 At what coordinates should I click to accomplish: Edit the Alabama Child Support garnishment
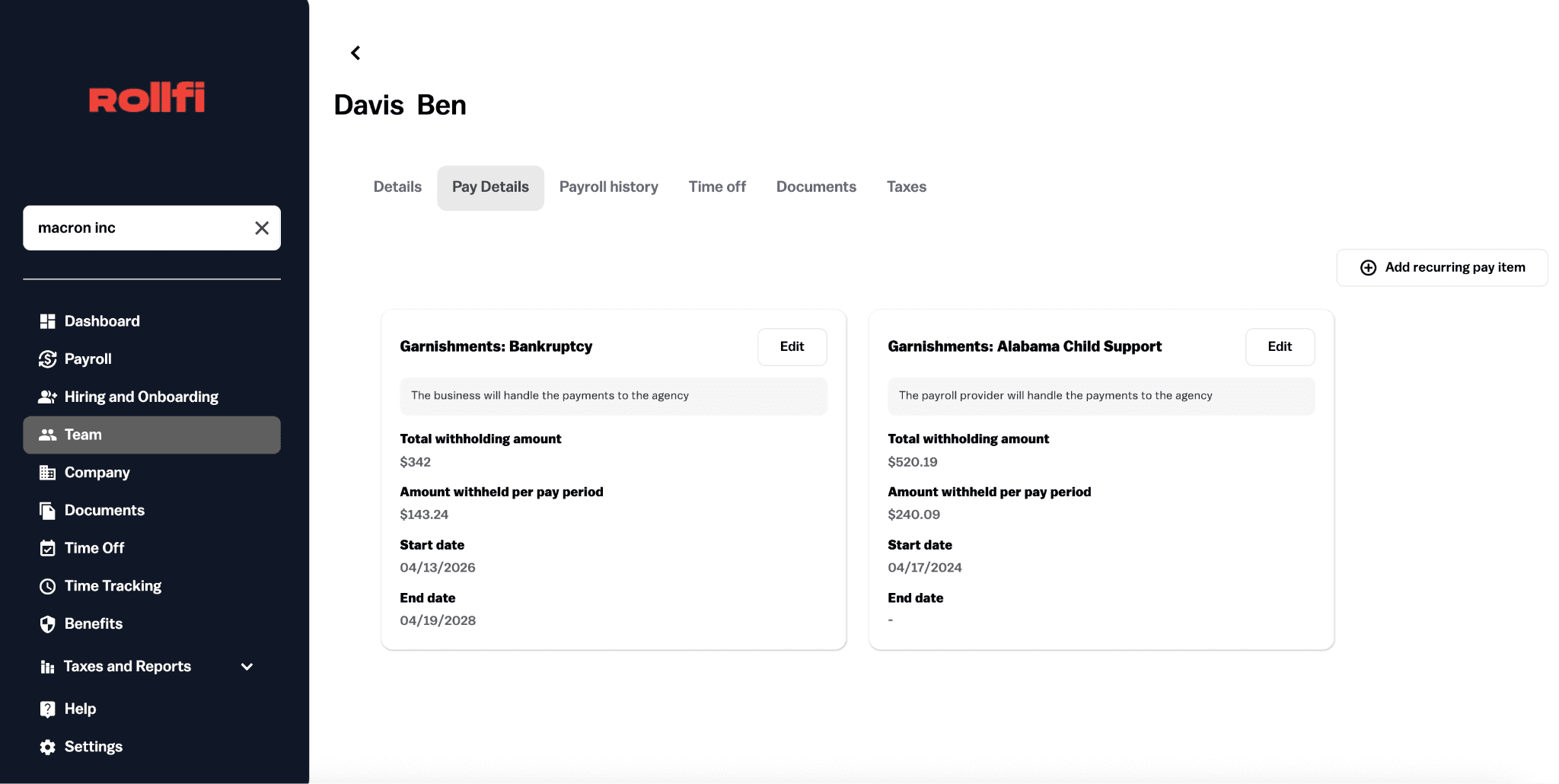(x=1280, y=347)
